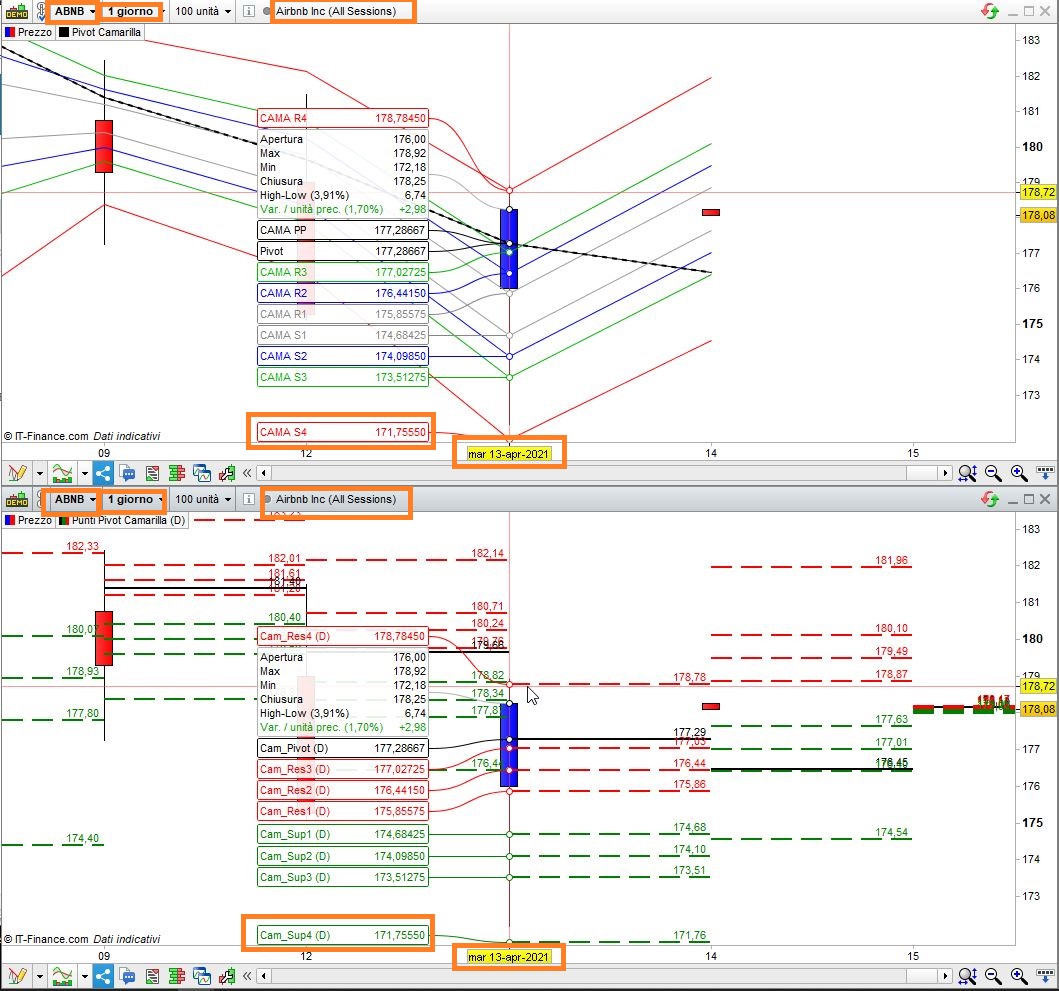Open comment bubble icon in bottom chart toolbar
This screenshot has width=1059, height=991.
[128, 975]
